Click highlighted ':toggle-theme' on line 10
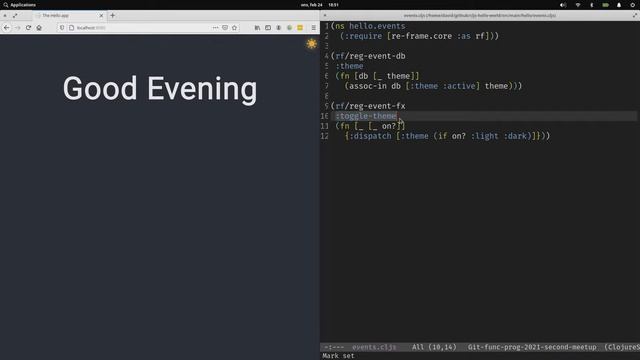This screenshot has width=640, height=360. point(366,116)
